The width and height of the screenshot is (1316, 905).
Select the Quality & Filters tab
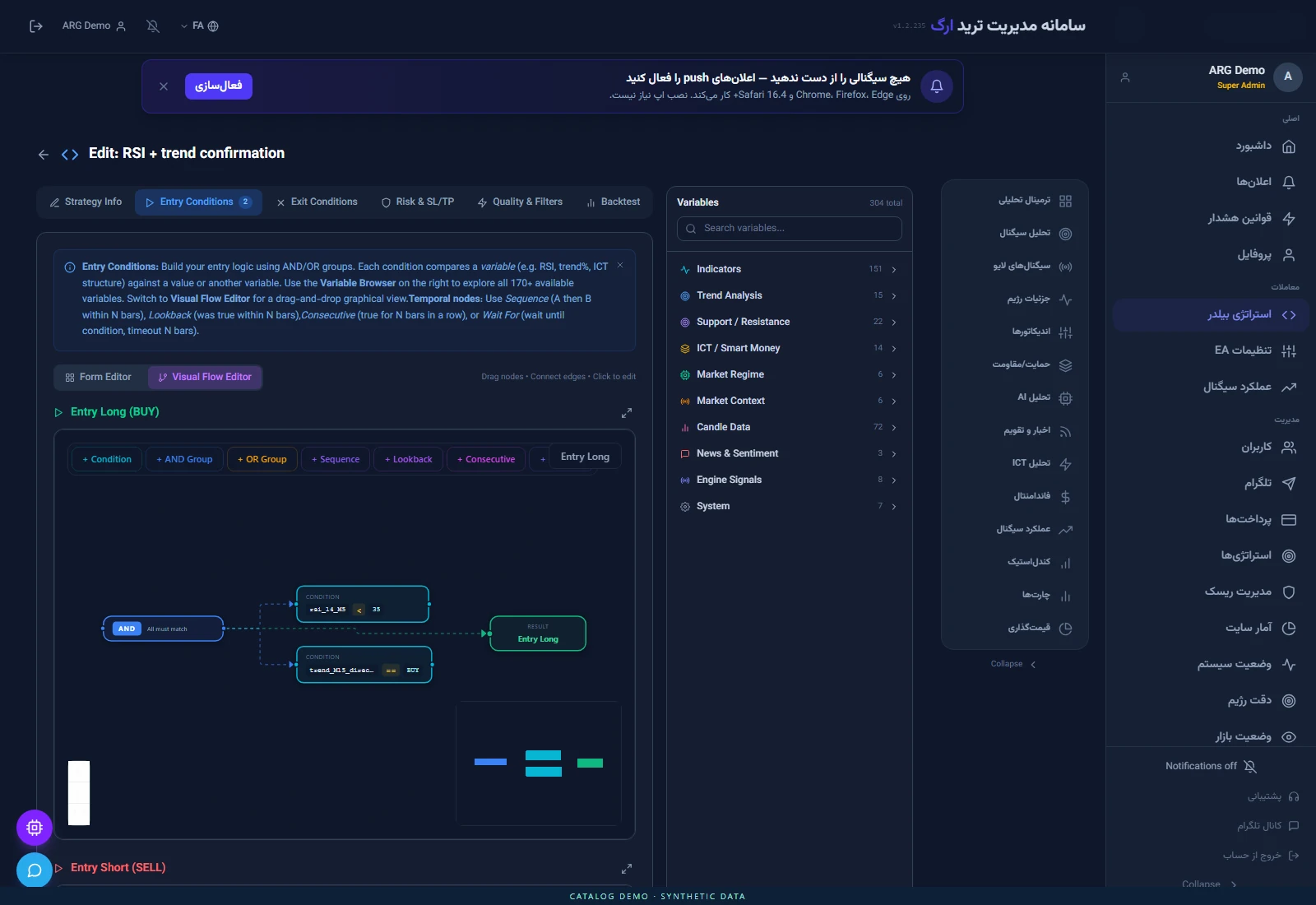pos(520,202)
